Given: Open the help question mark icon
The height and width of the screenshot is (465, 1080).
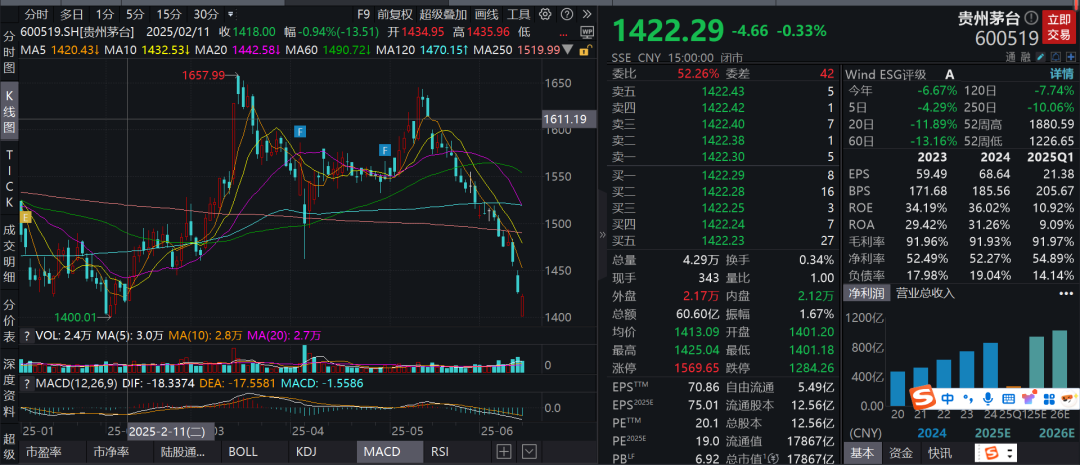Looking at the screenshot, I should coord(566,14).
